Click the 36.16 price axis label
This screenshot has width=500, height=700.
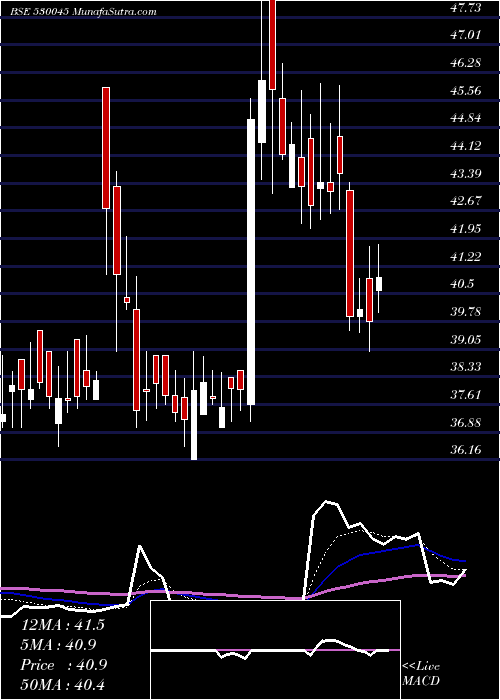click(x=466, y=450)
